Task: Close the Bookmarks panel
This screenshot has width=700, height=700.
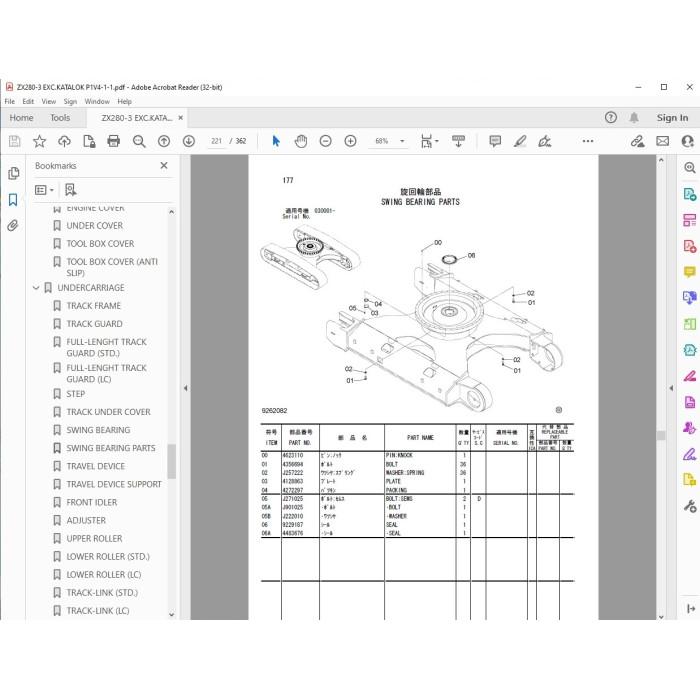Action: point(164,166)
